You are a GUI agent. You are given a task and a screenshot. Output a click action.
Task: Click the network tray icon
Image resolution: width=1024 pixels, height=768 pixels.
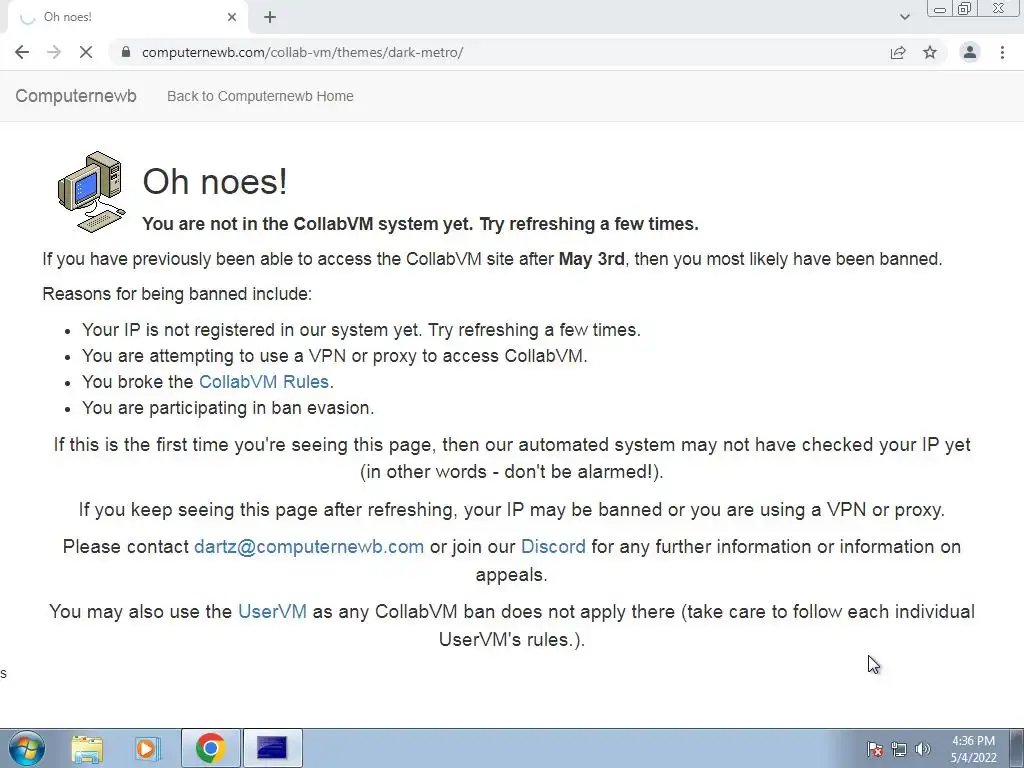point(899,749)
